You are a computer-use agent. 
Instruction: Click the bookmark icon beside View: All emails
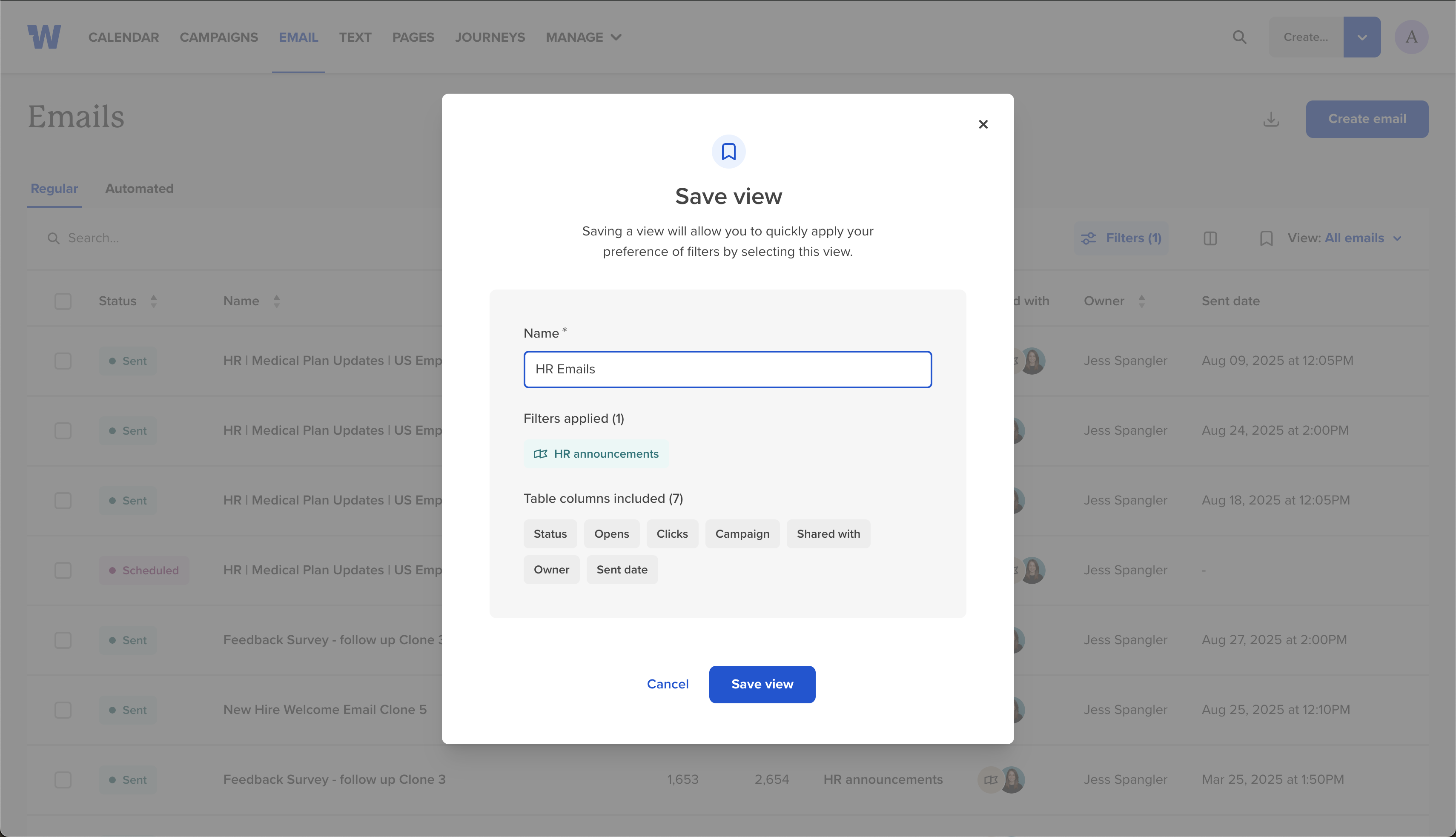[1267, 238]
